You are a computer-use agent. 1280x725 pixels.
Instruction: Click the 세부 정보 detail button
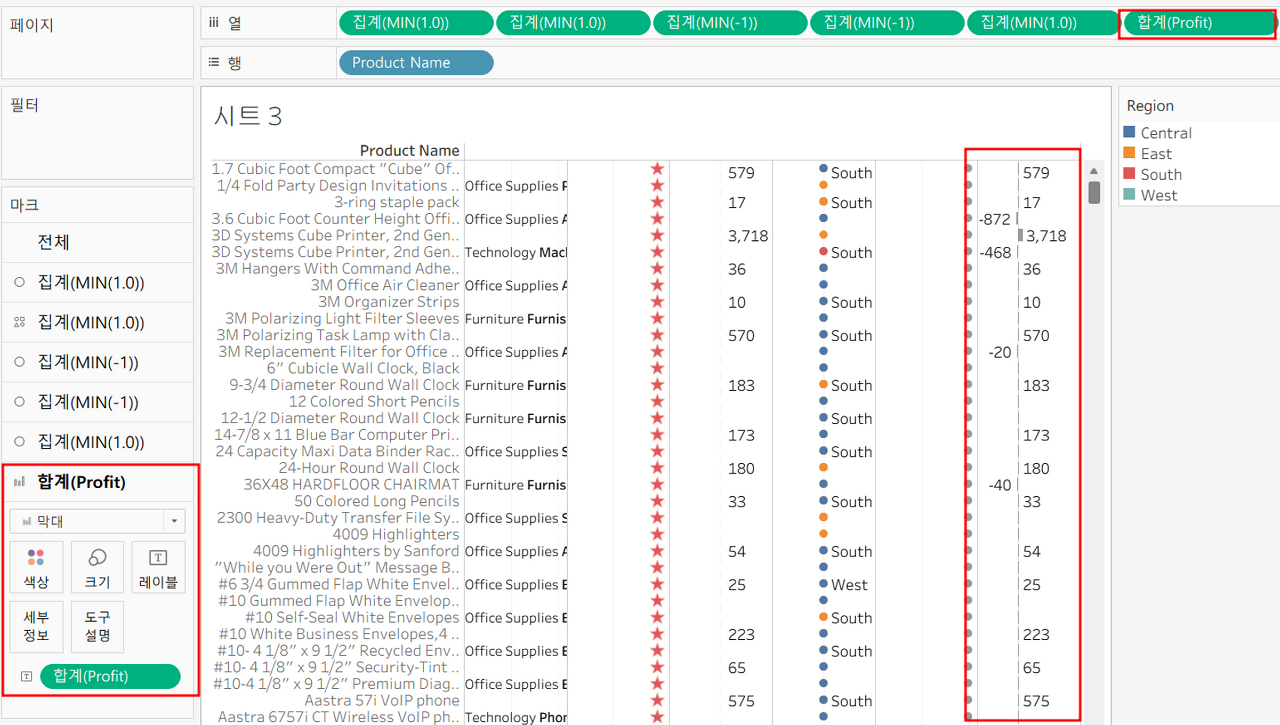[x=36, y=627]
